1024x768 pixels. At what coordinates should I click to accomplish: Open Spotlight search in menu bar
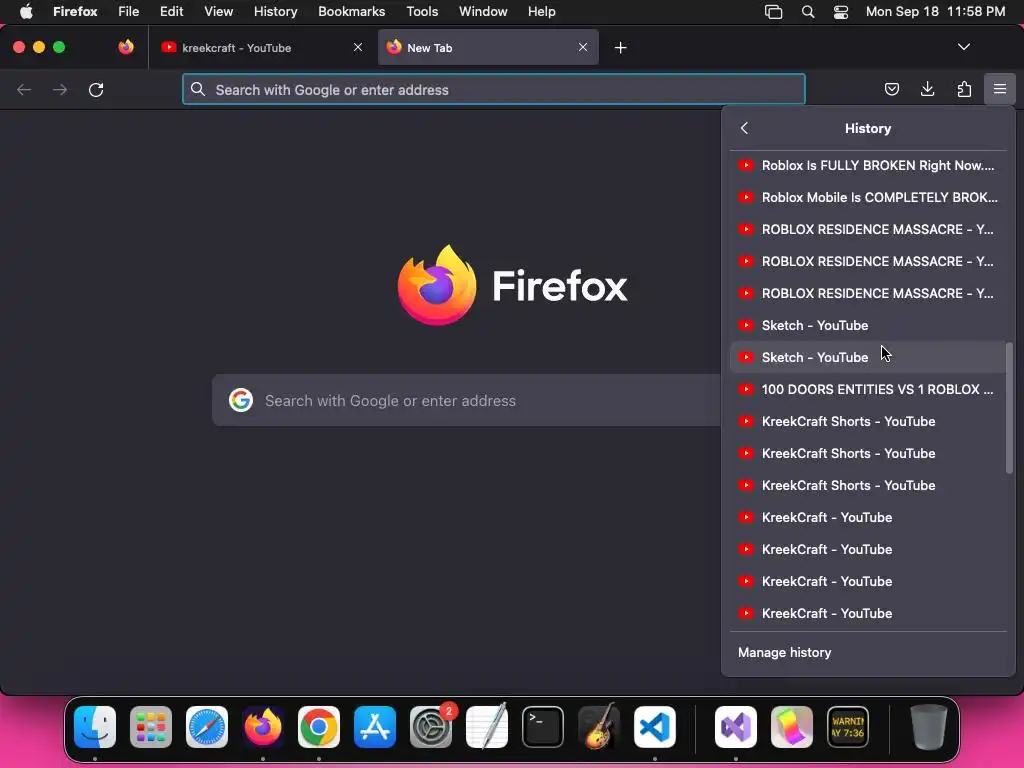[x=808, y=12]
